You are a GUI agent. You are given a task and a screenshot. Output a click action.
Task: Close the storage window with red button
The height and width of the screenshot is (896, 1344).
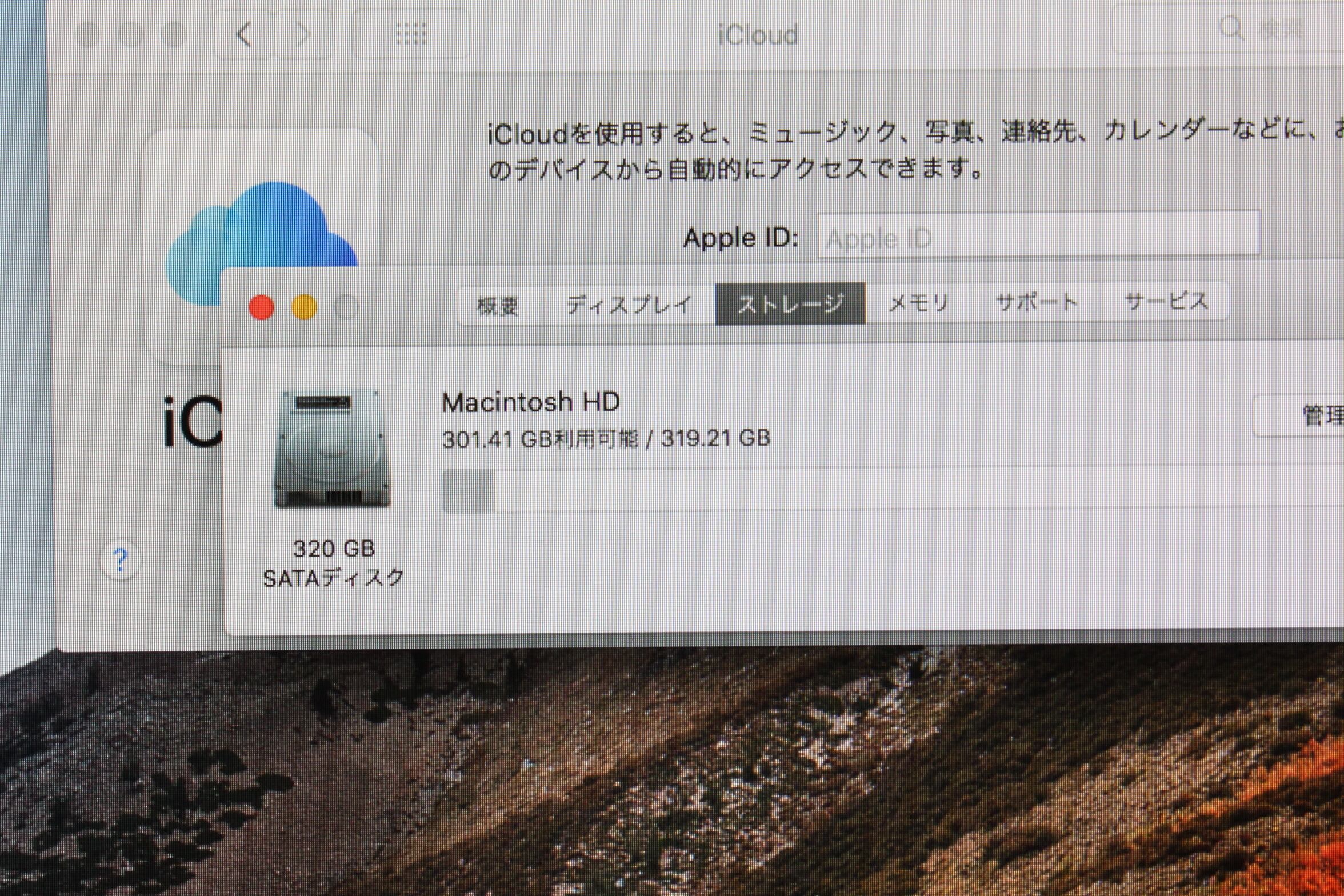[x=262, y=307]
